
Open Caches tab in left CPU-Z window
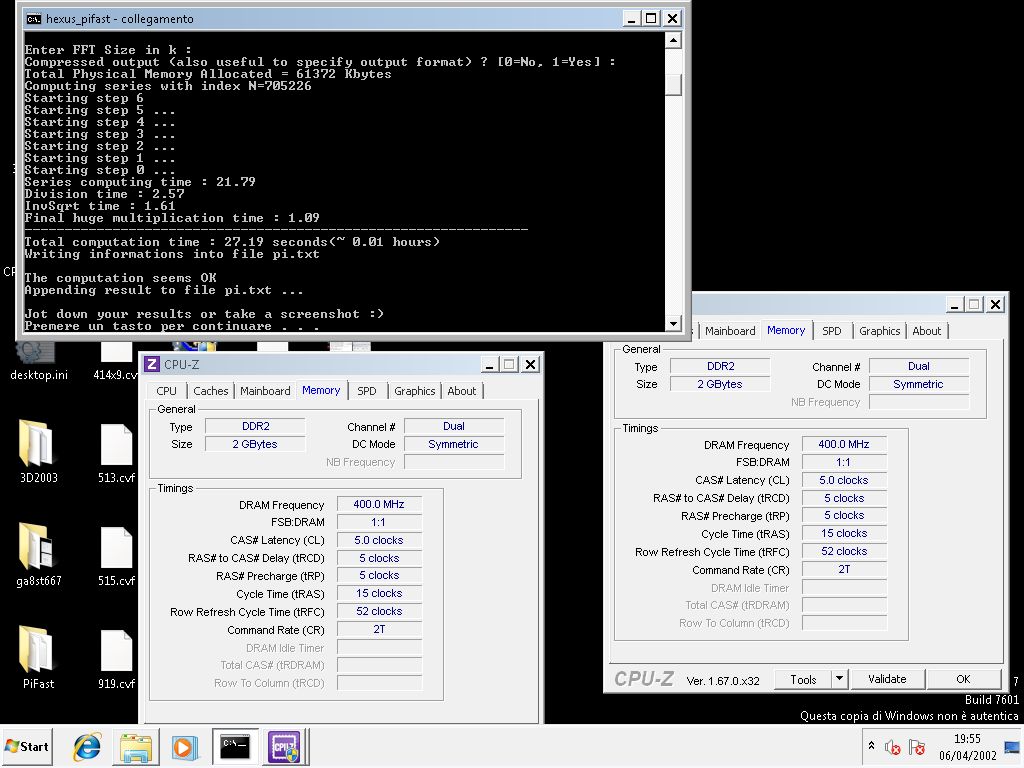point(211,391)
